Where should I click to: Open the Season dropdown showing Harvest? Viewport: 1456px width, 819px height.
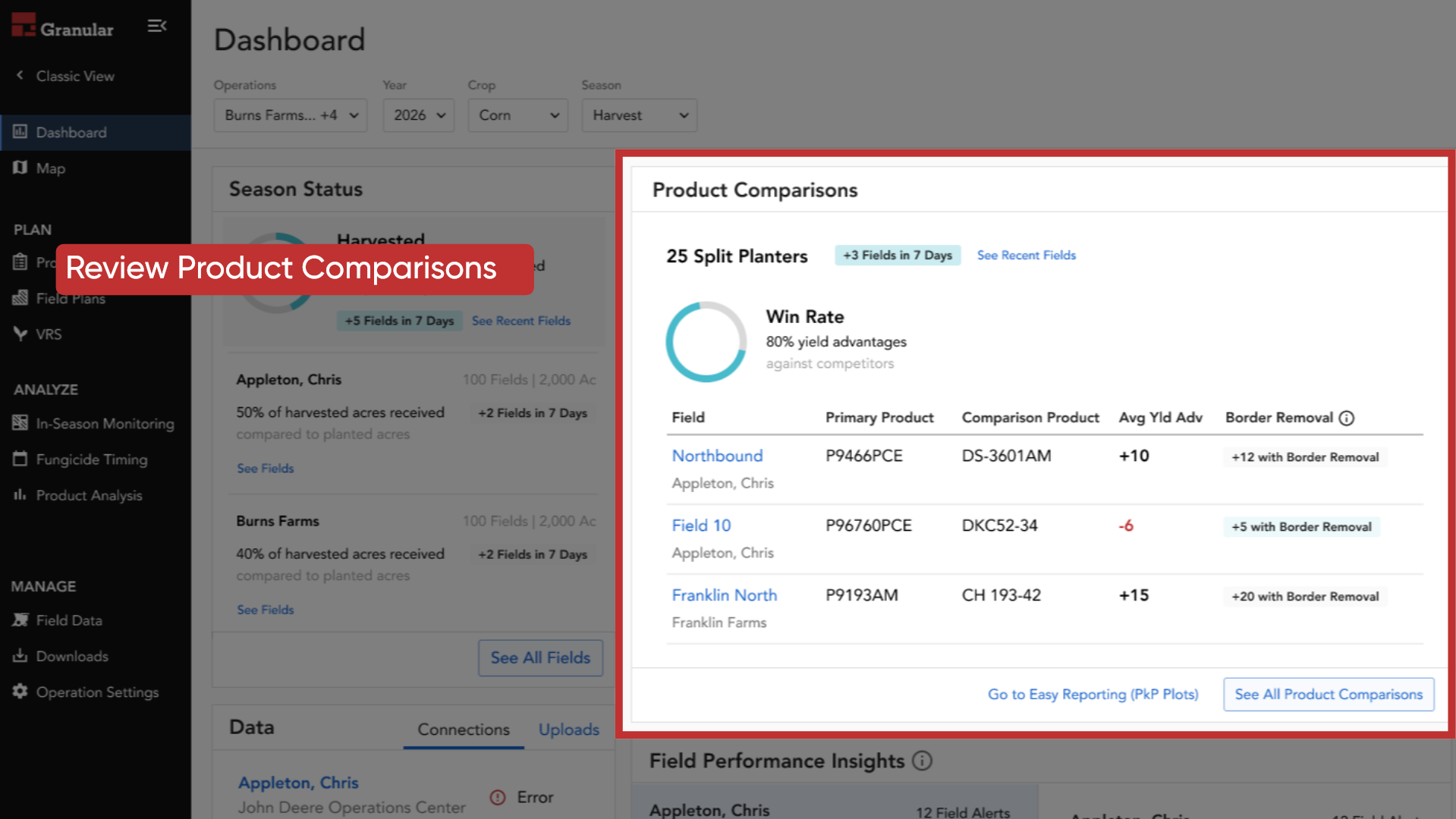[x=640, y=115]
